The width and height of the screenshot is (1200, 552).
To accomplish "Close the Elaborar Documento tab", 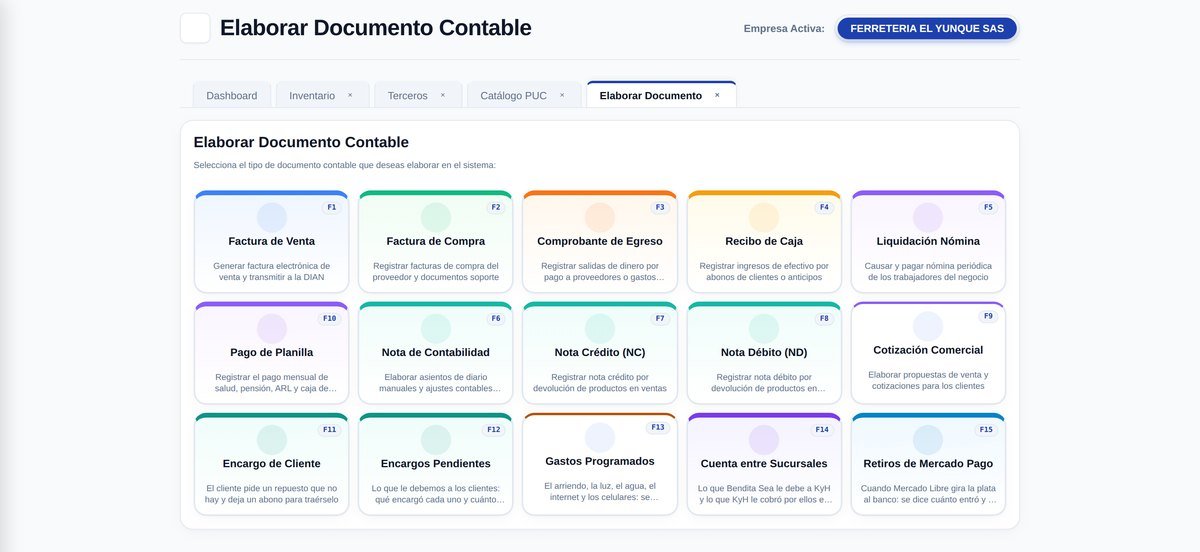I will point(717,95).
